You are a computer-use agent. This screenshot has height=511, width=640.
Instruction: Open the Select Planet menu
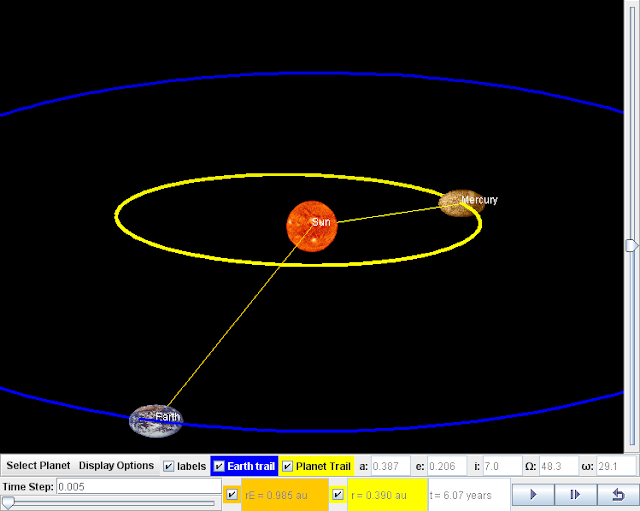(x=38, y=466)
